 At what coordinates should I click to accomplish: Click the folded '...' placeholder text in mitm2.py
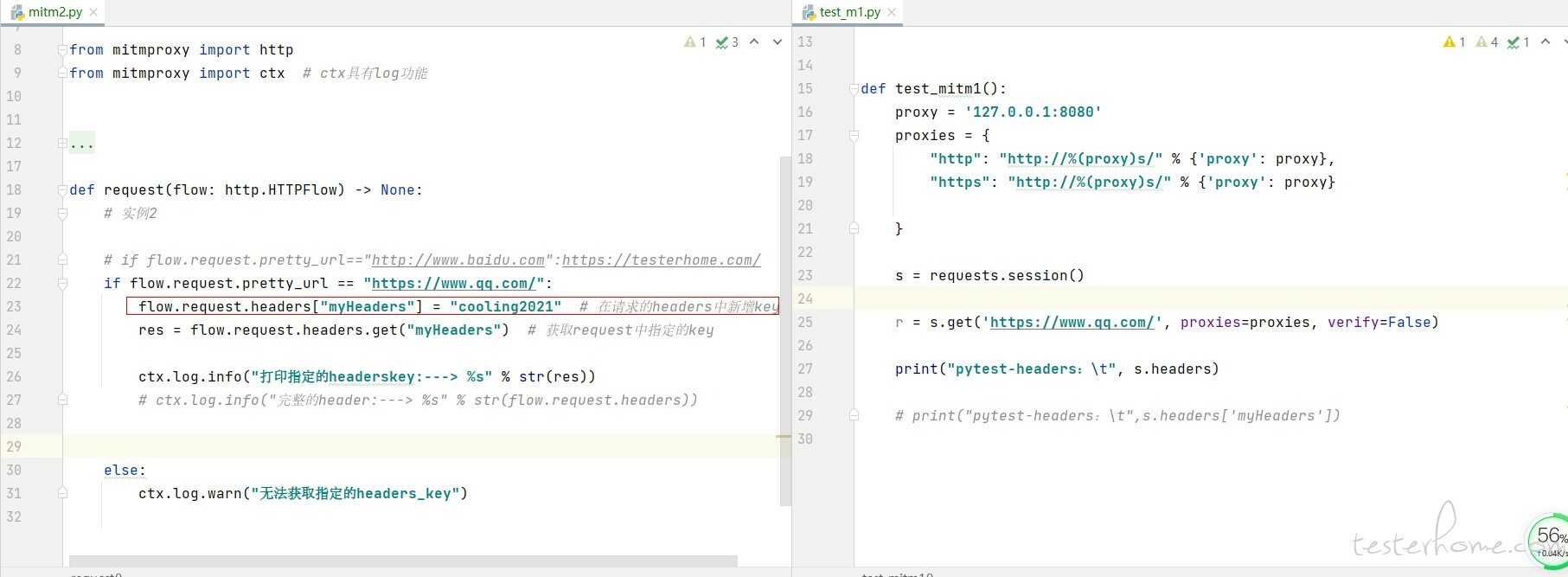tap(82, 143)
